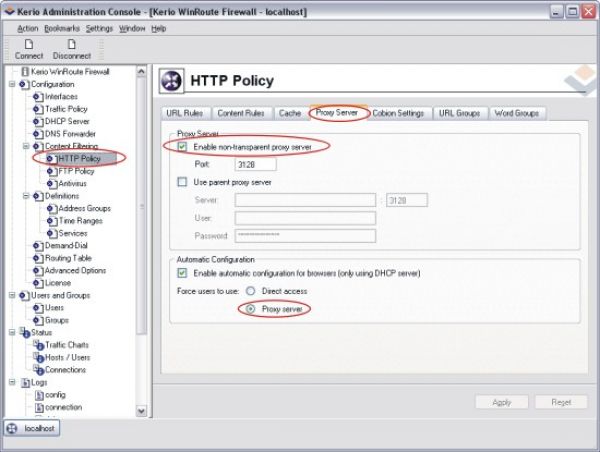The width and height of the screenshot is (600, 452).
Task: Collapse the Status tree node
Action: [12, 332]
